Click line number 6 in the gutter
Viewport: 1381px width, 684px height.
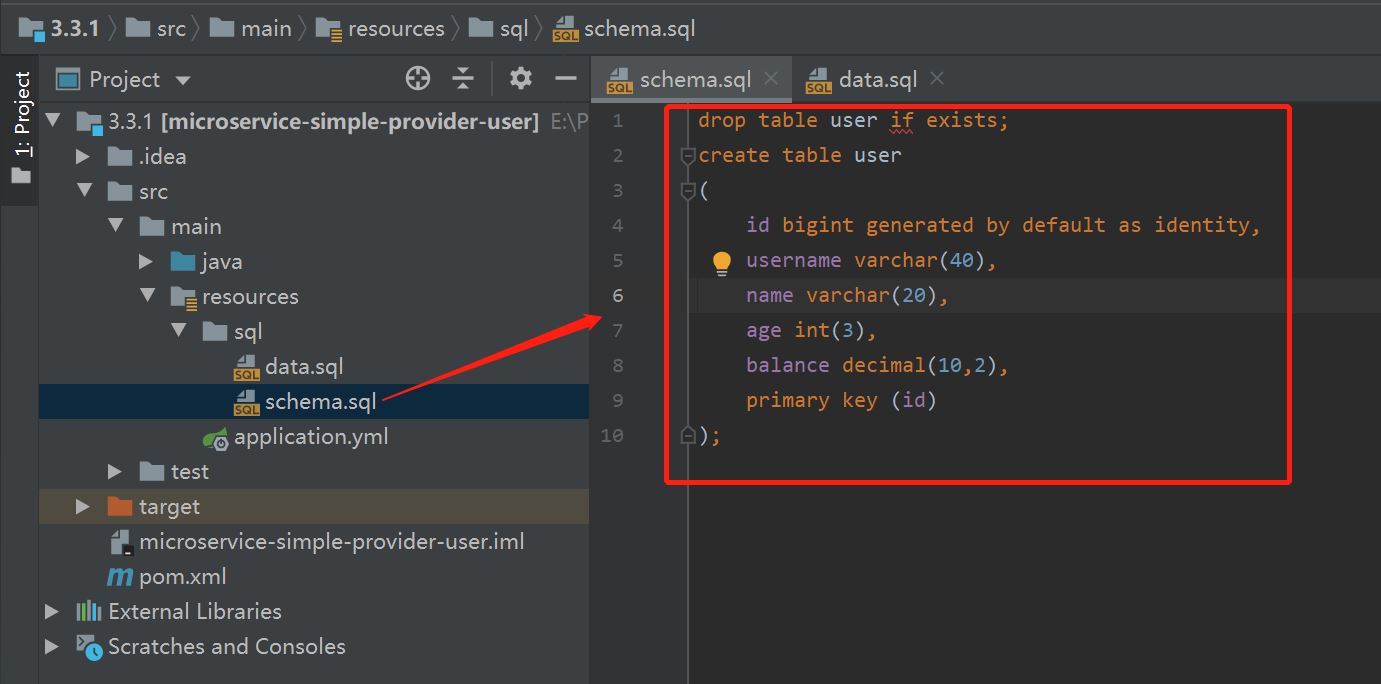tap(618, 296)
